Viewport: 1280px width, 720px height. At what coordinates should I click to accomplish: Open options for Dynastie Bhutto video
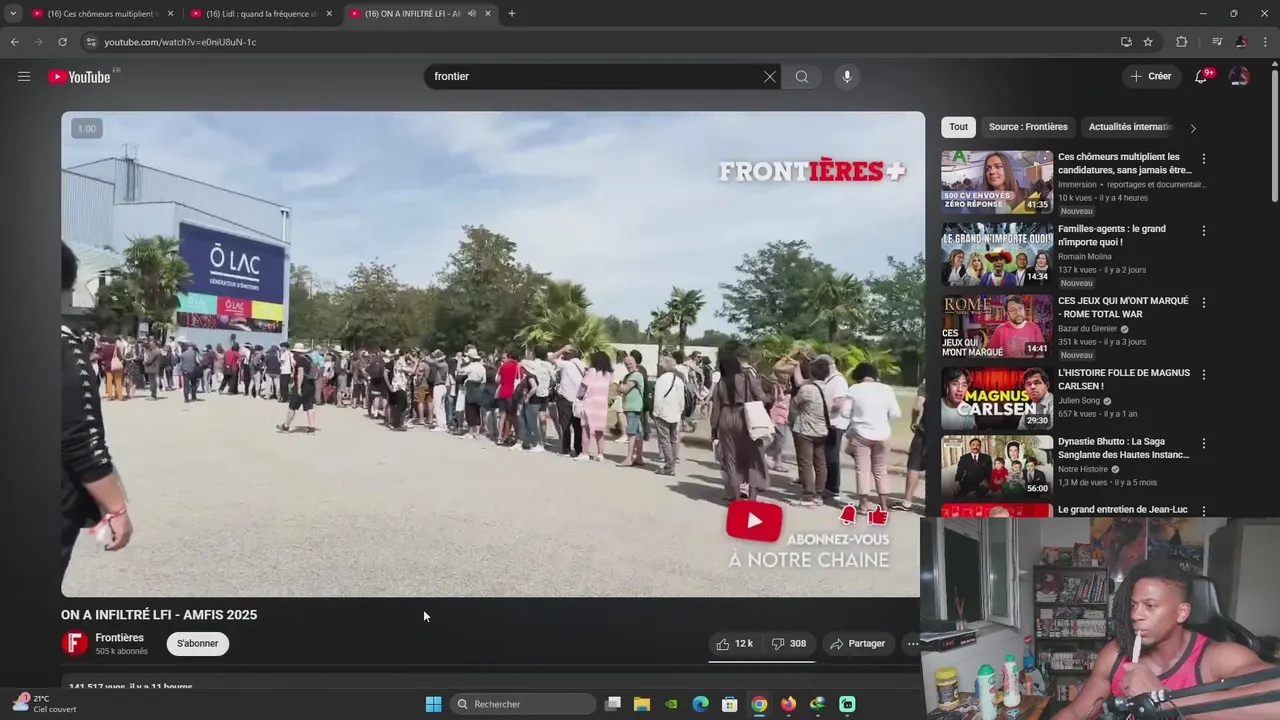[1204, 443]
